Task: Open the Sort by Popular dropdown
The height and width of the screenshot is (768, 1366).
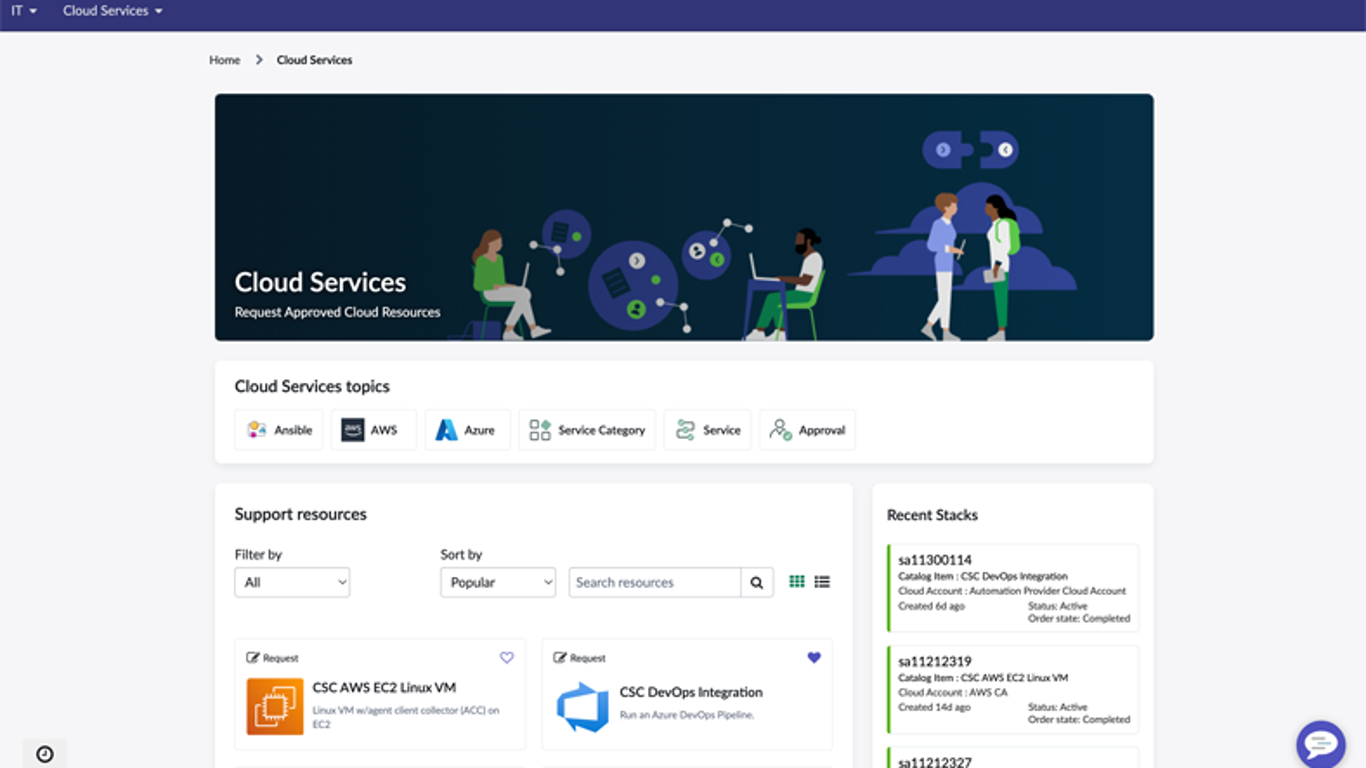Action: [x=498, y=582]
